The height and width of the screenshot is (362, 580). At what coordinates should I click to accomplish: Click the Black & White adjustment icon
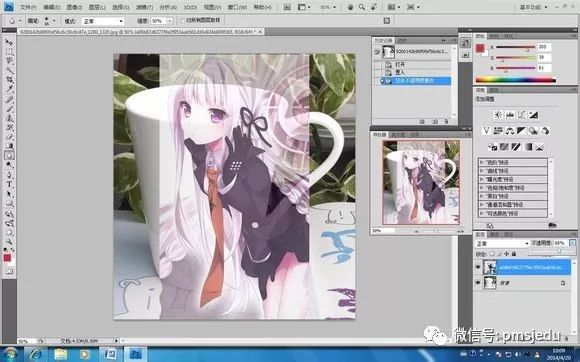pos(521,131)
